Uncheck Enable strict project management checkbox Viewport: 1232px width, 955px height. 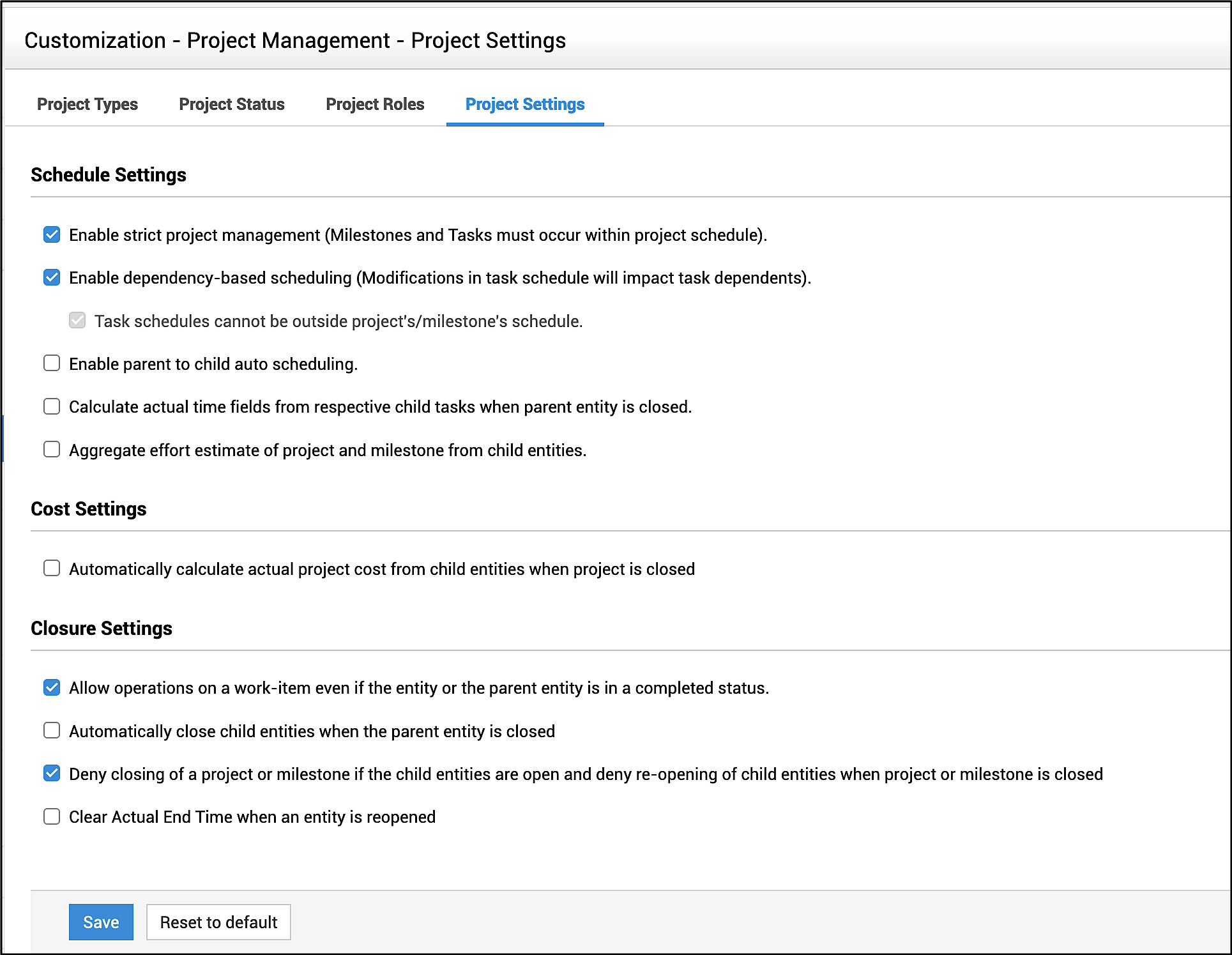(x=52, y=234)
